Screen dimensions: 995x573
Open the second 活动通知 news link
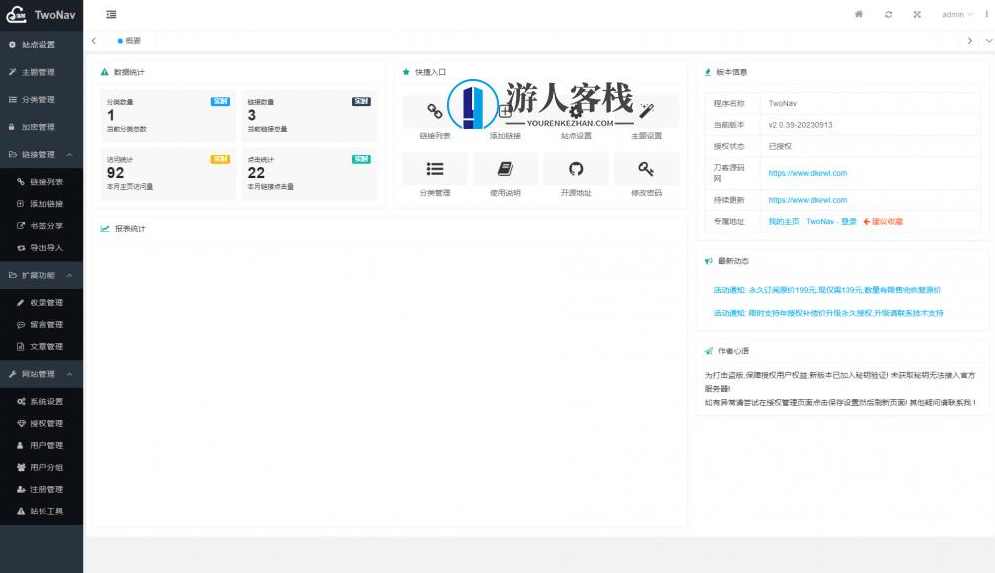pyautogui.click(x=828, y=313)
